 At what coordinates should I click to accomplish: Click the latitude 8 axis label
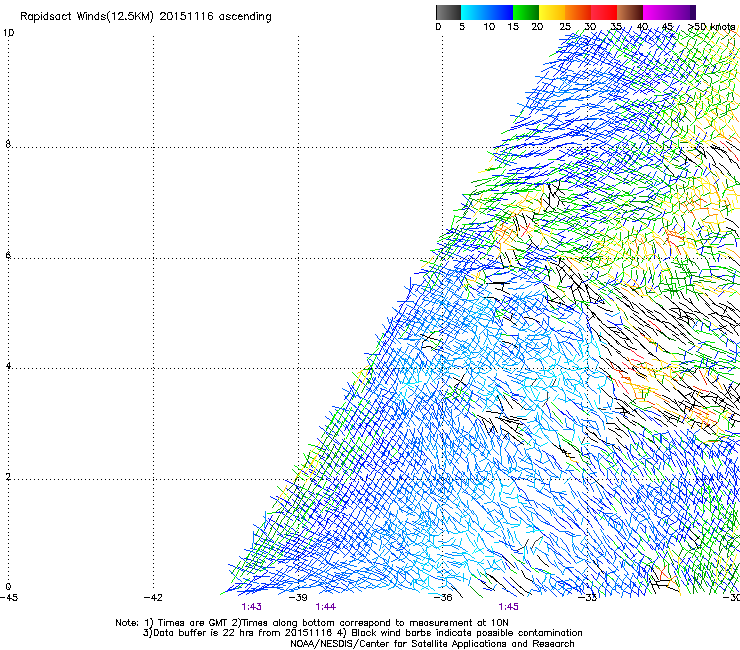point(8,144)
